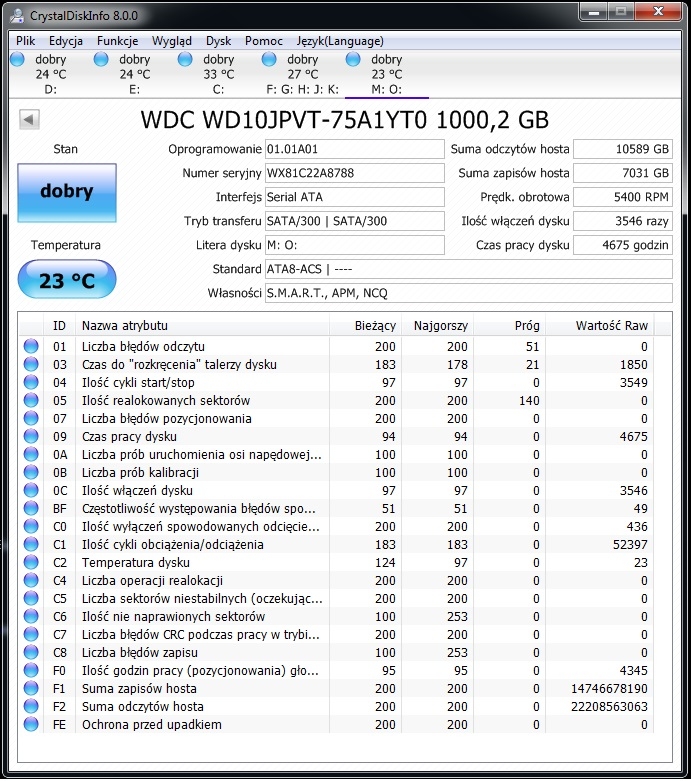Click status circle for attribute 0B
This screenshot has height=781, width=692.
(31, 472)
